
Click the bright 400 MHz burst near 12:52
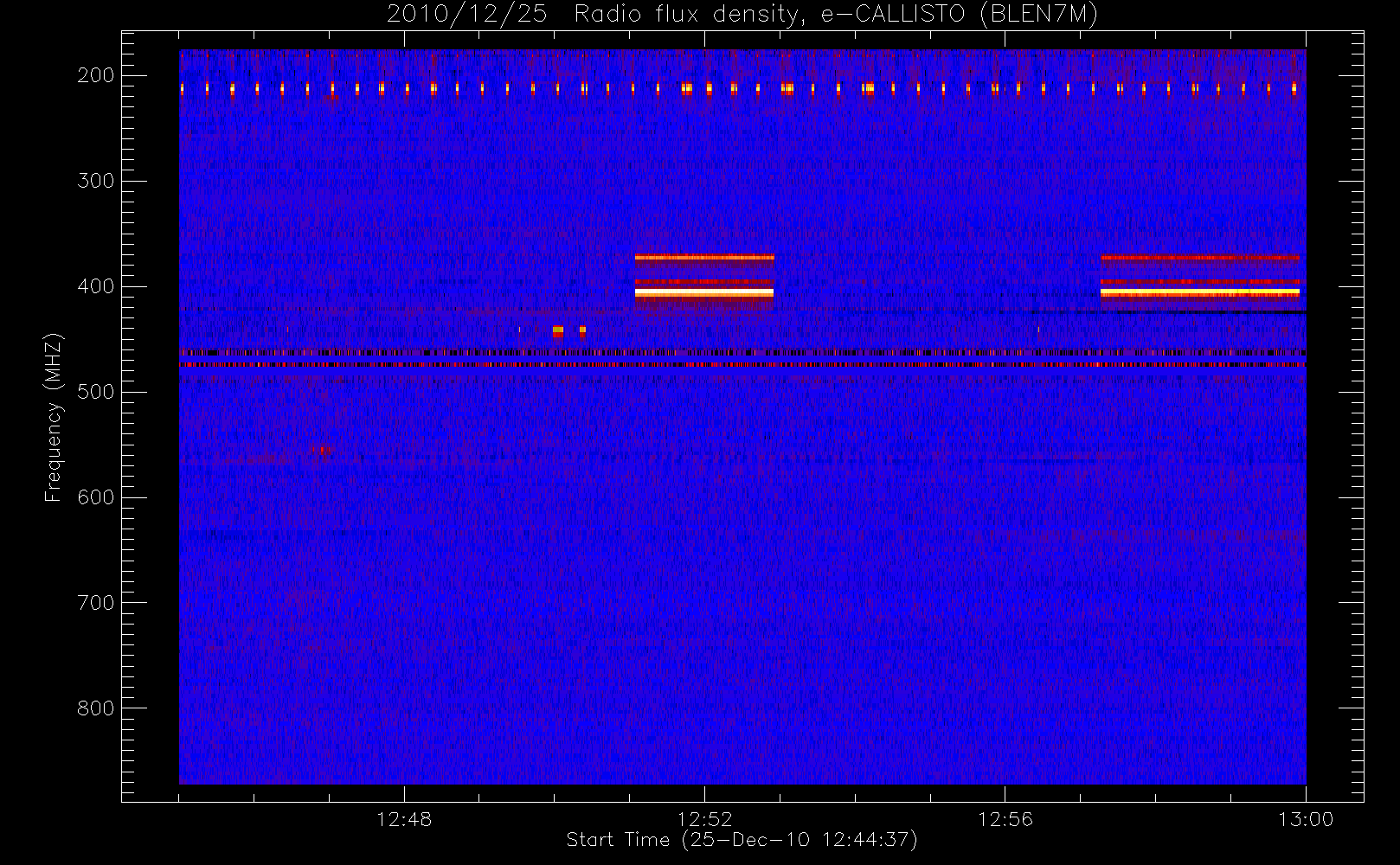pos(704,293)
